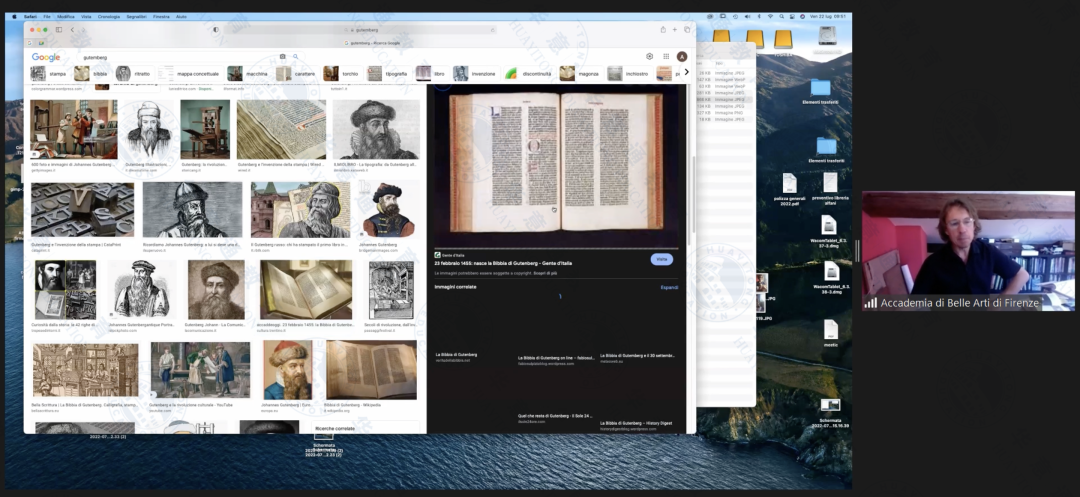Select the 'ritratto' filter chip
Image resolution: width=1080 pixels, height=497 pixels.
click(134, 74)
